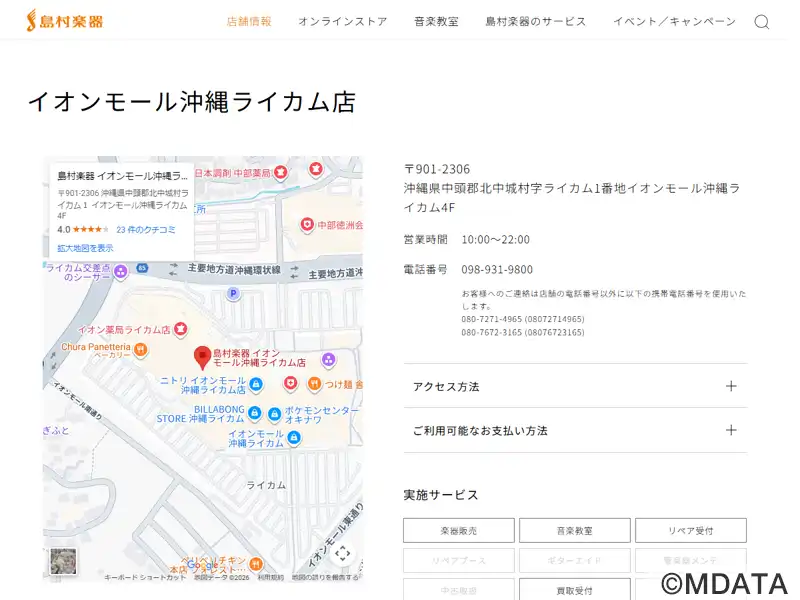Click the リペア受付 service button

pos(690,531)
